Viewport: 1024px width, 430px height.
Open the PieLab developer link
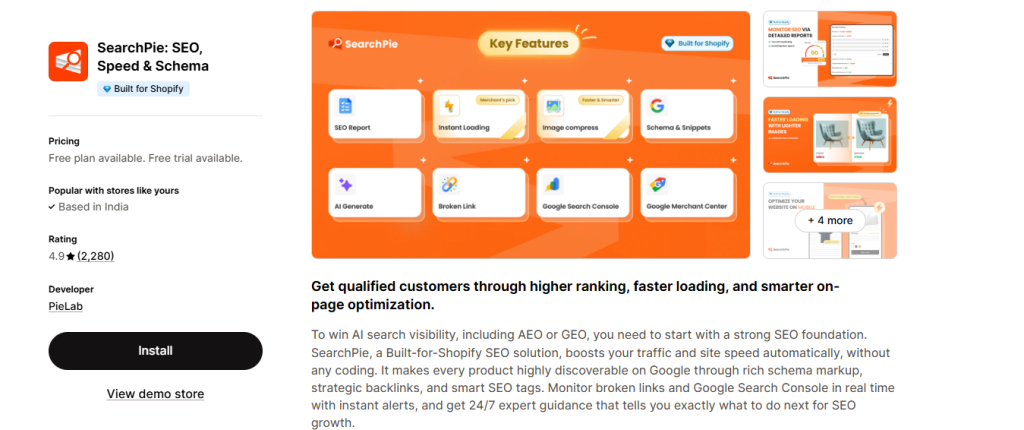point(65,306)
